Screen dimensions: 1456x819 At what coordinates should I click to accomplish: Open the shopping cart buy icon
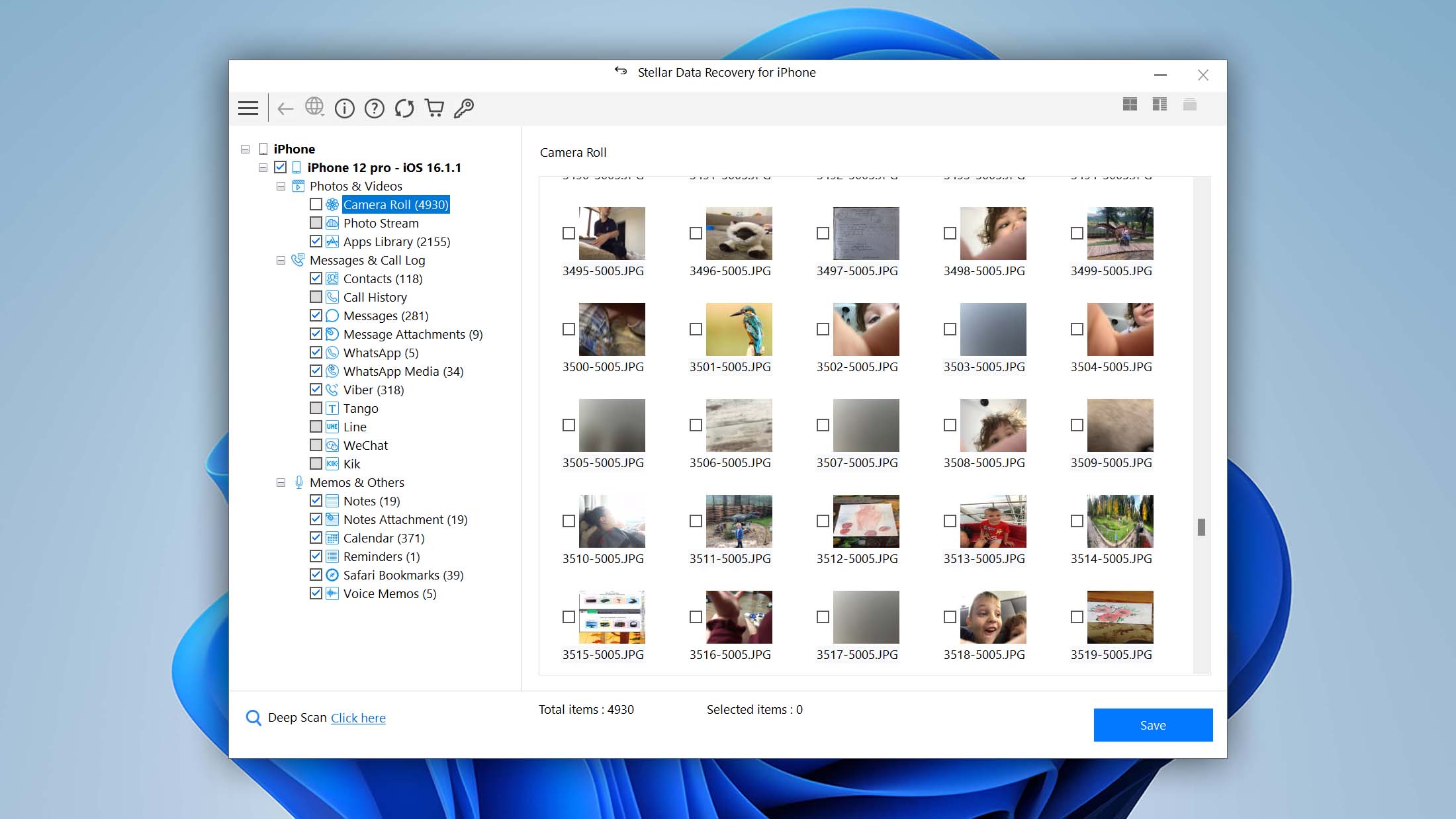point(434,108)
